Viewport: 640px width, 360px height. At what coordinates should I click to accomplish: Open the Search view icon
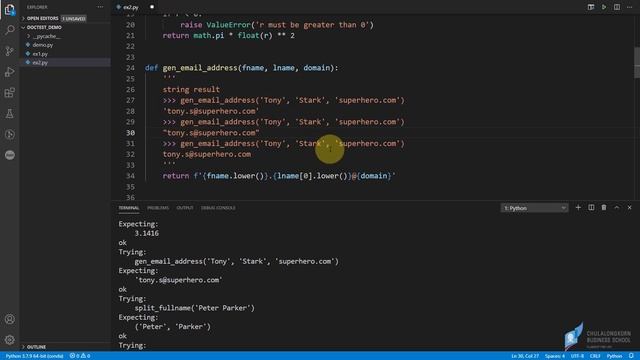click(9, 30)
